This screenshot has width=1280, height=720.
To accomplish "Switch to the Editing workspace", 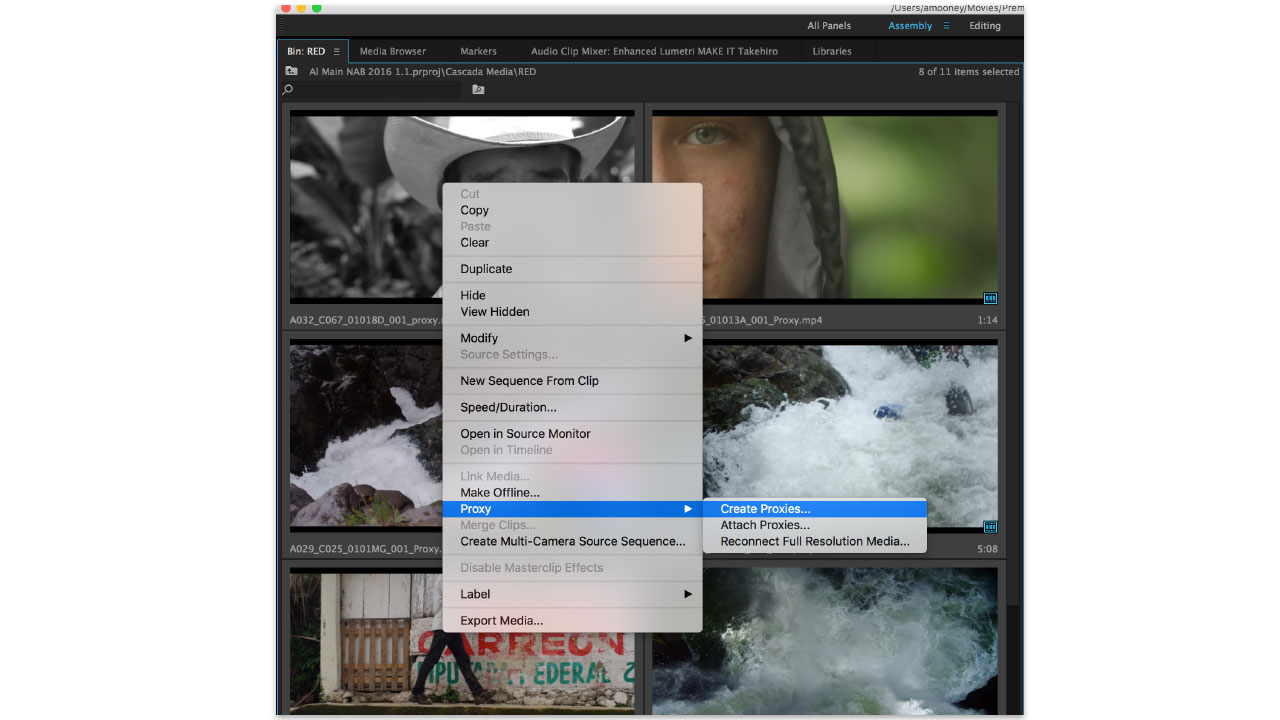I will pos(984,26).
